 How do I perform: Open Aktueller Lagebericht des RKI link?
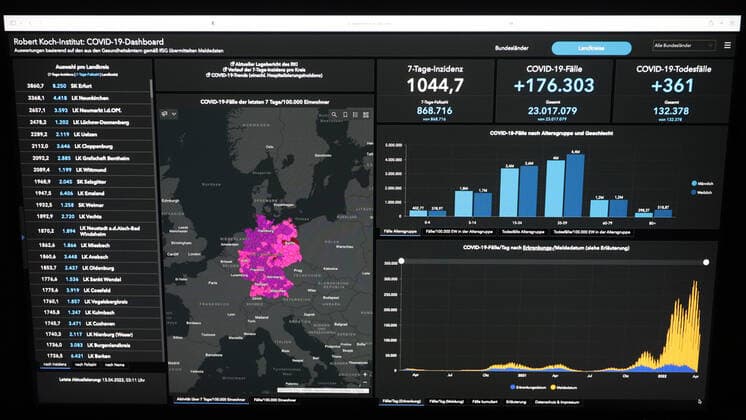click(264, 64)
